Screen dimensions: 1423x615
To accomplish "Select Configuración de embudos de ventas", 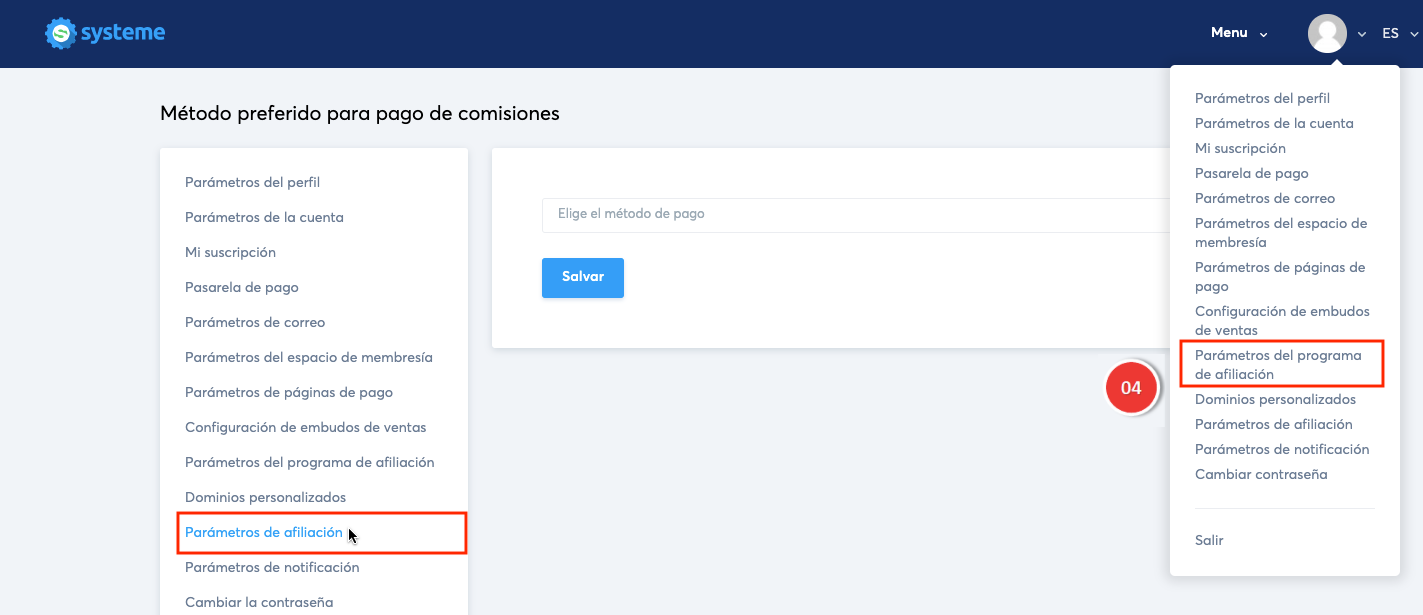I will [305, 427].
